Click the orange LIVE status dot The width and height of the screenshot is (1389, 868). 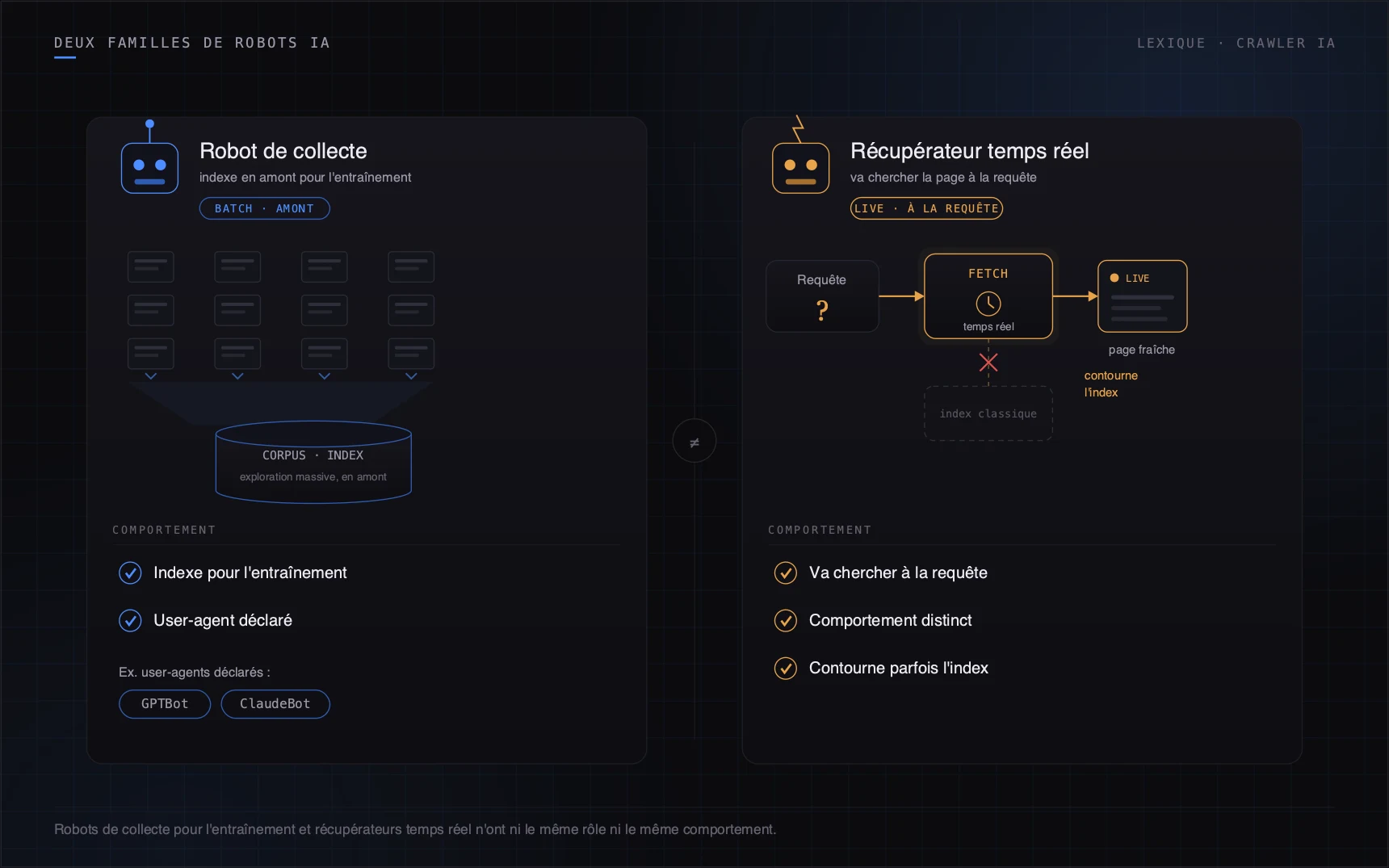pyautogui.click(x=1114, y=278)
